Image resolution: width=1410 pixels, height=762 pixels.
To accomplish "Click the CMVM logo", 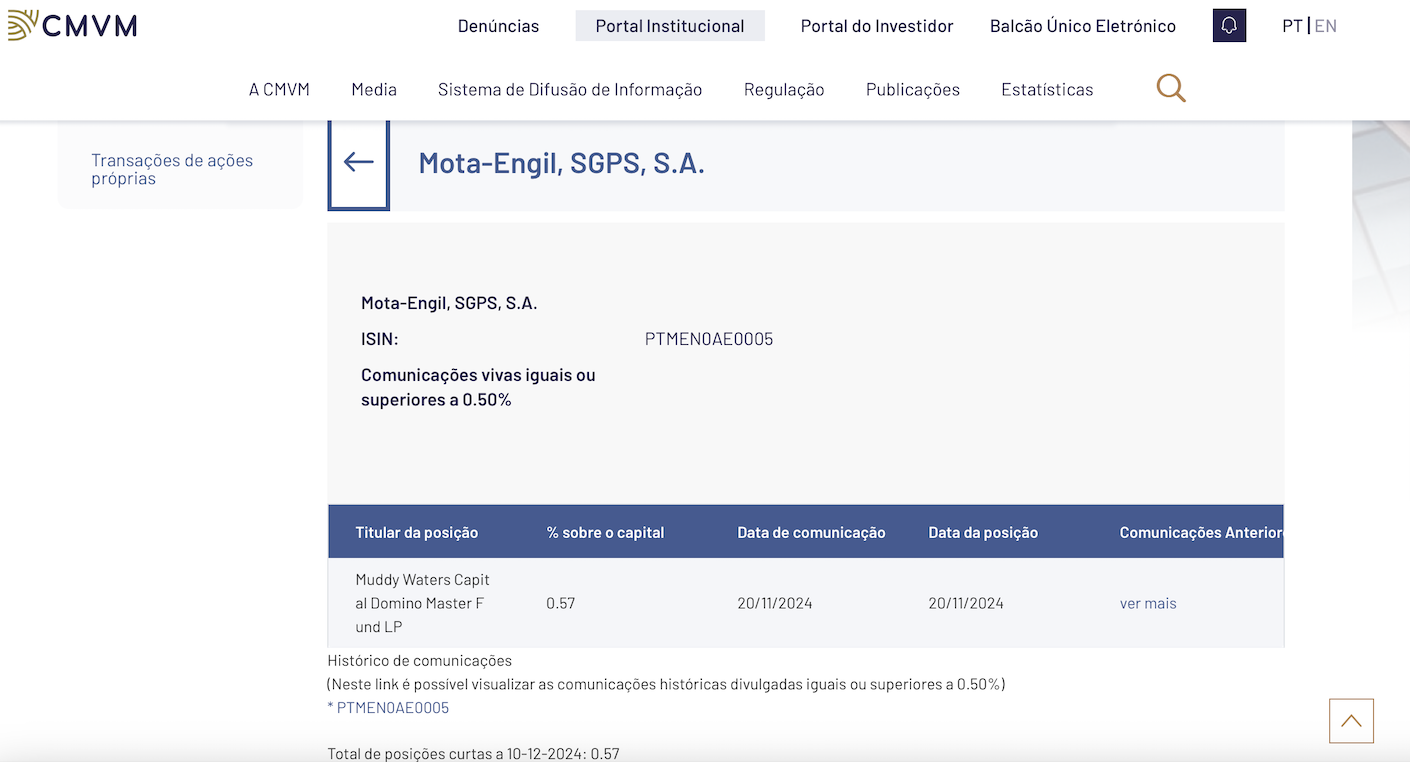I will (x=72, y=25).
